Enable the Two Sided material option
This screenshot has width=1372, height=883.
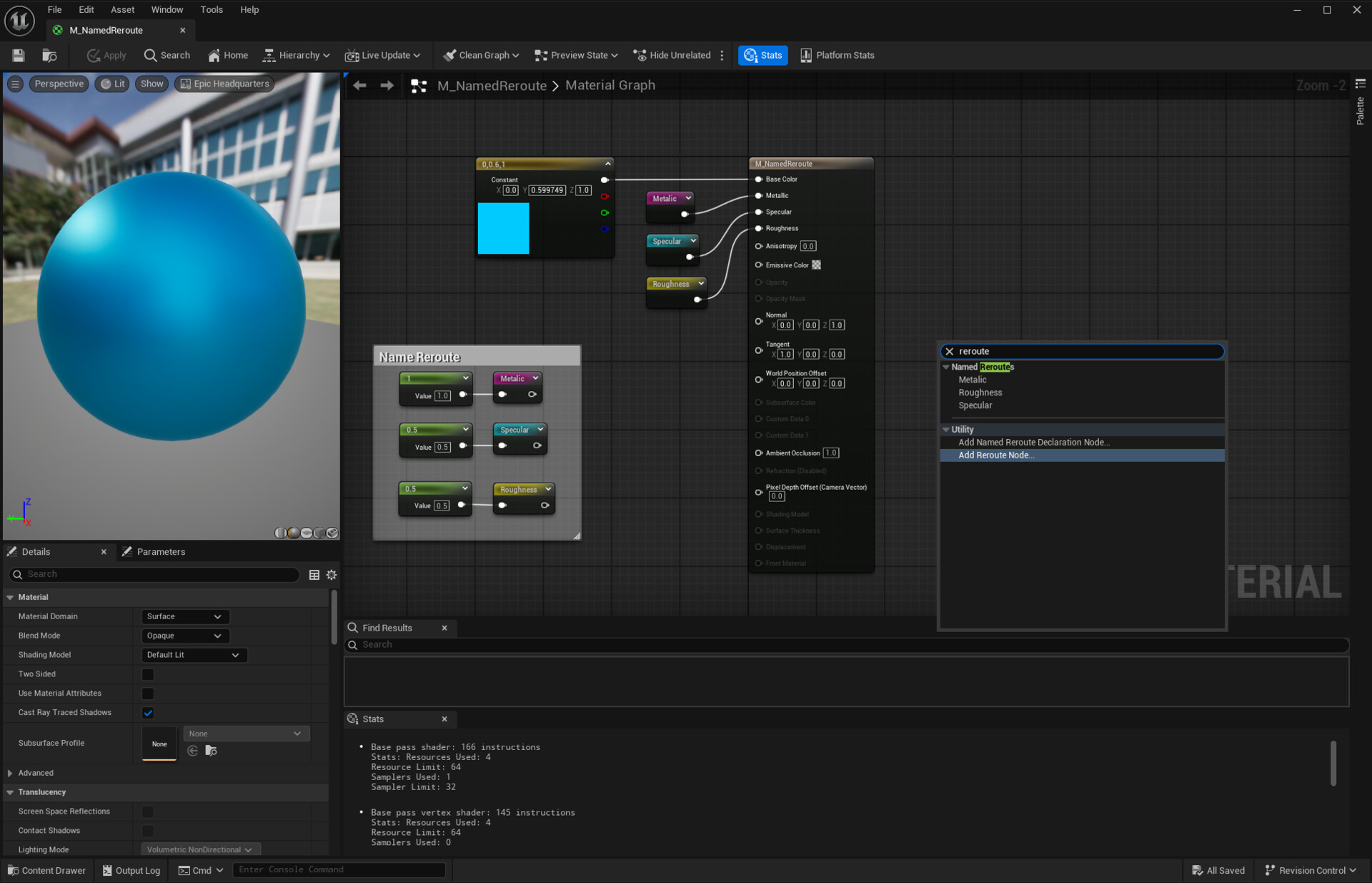click(x=147, y=674)
